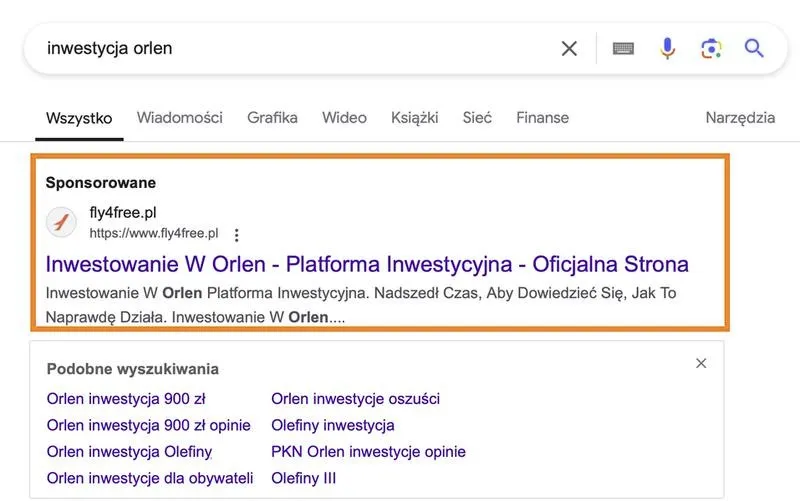
Task: Open search by image camera icon
Action: [711, 48]
